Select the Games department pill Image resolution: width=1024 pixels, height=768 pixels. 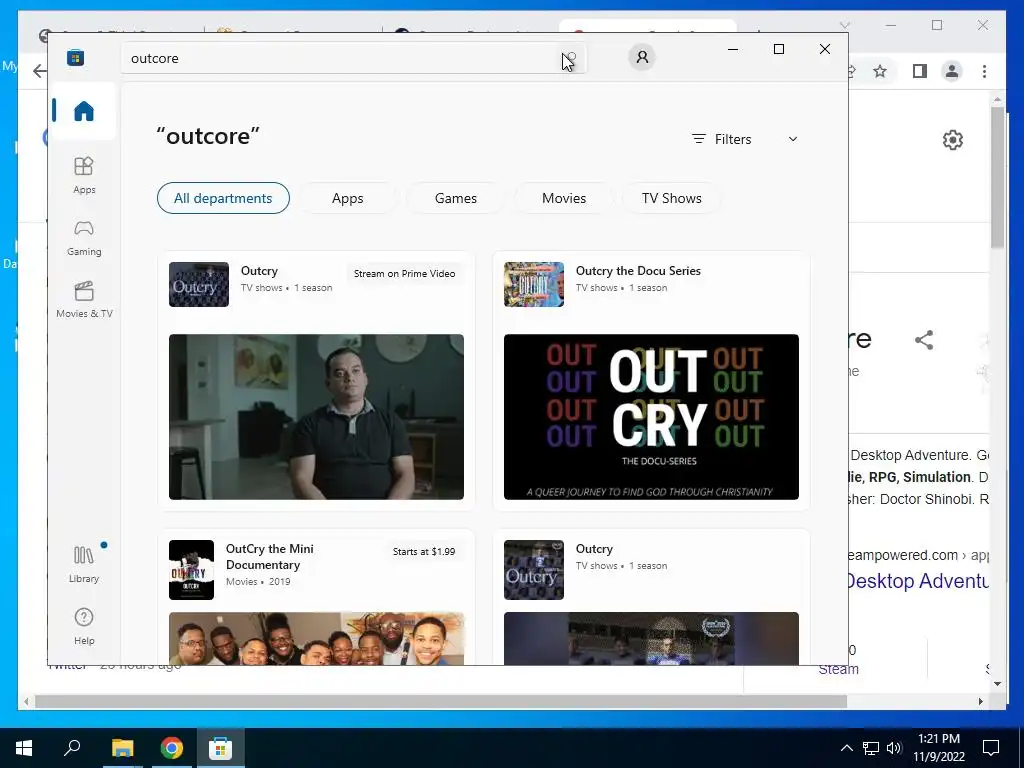tap(456, 198)
